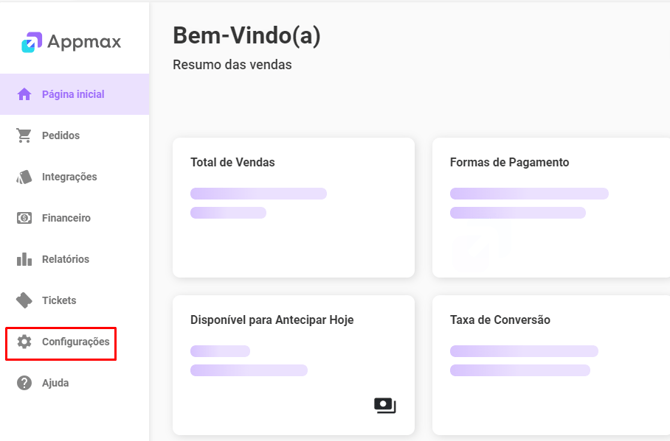Viewport: 670px width, 441px height.
Task: Click the Financeiro money icon
Action: coord(25,218)
